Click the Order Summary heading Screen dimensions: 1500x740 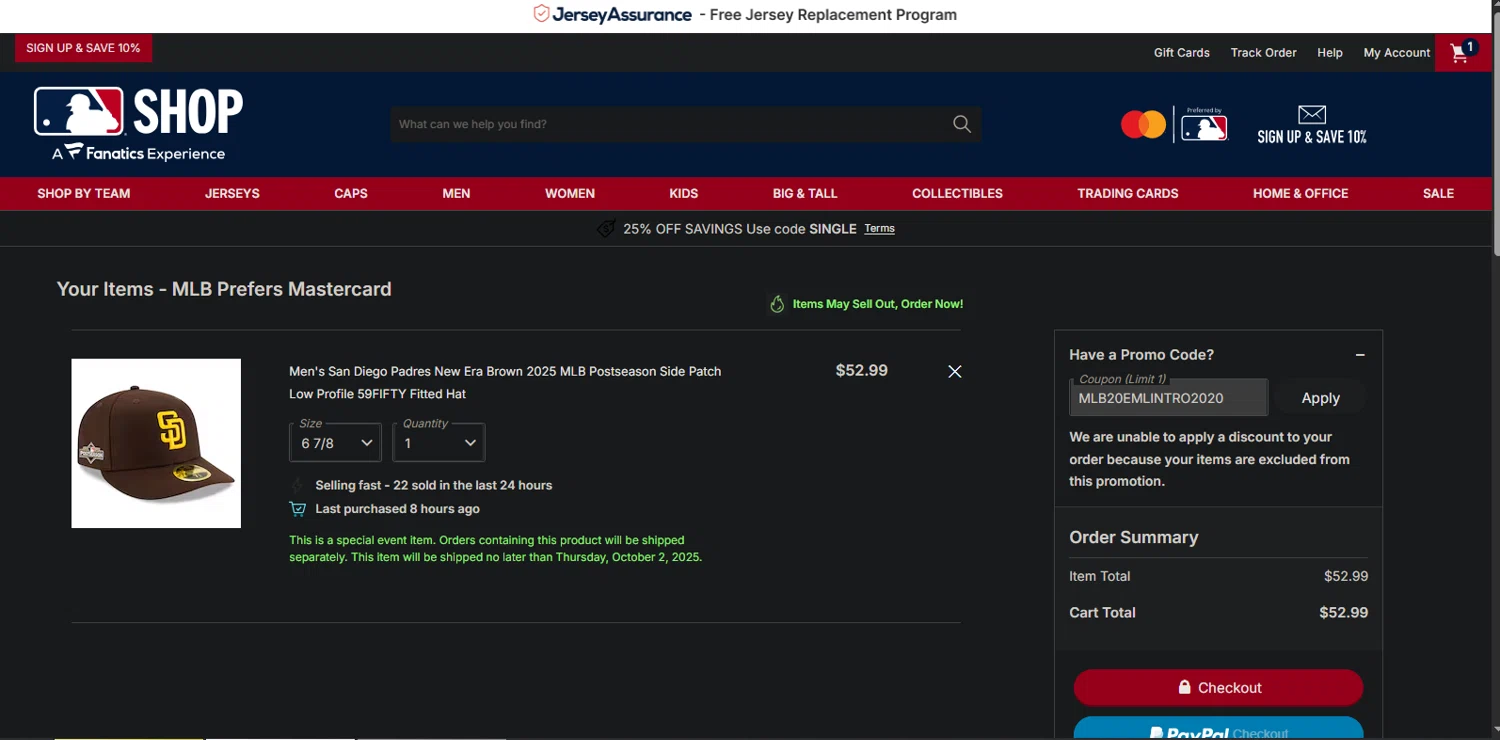1133,537
